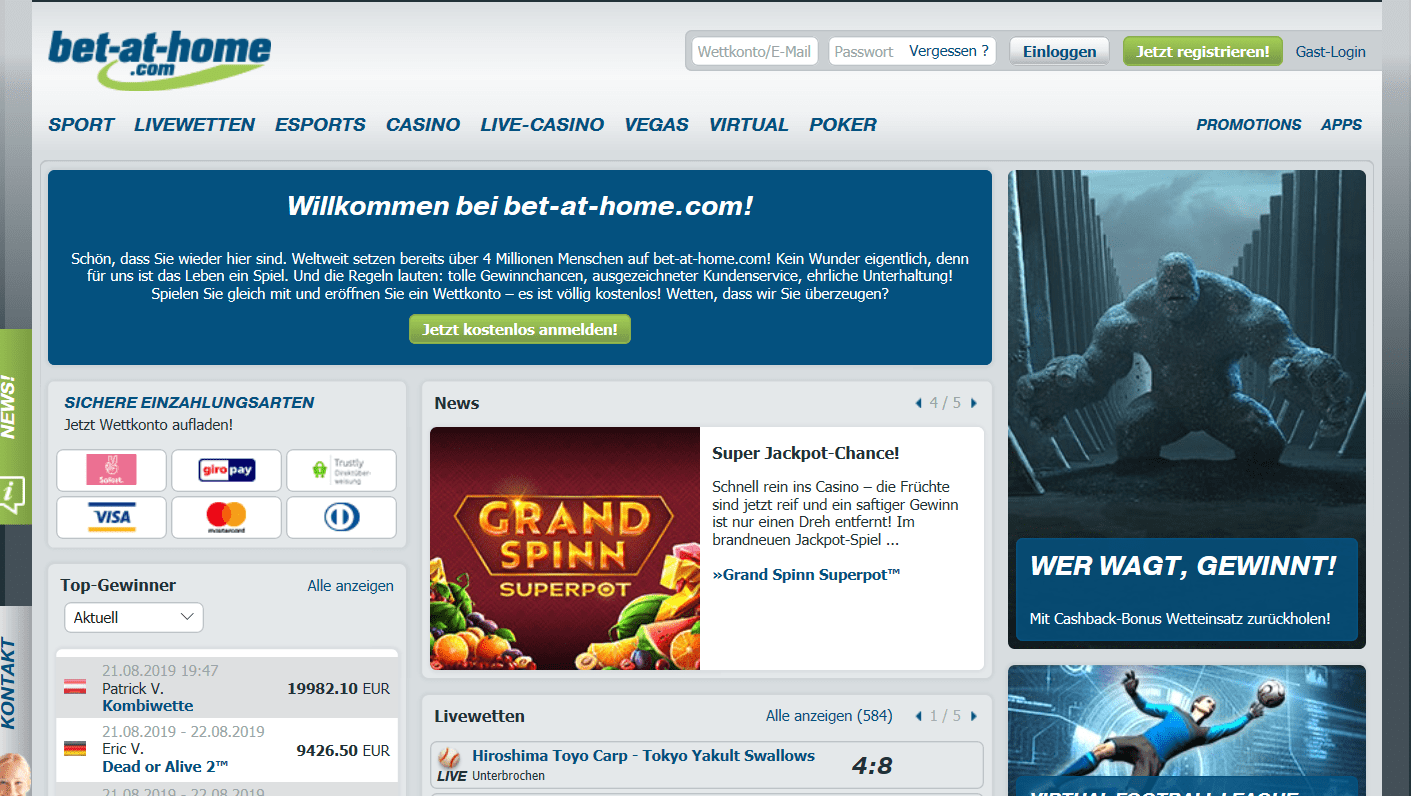Focus the Wettkonto/E-Mail input field
The height and width of the screenshot is (796, 1411).
754,51
